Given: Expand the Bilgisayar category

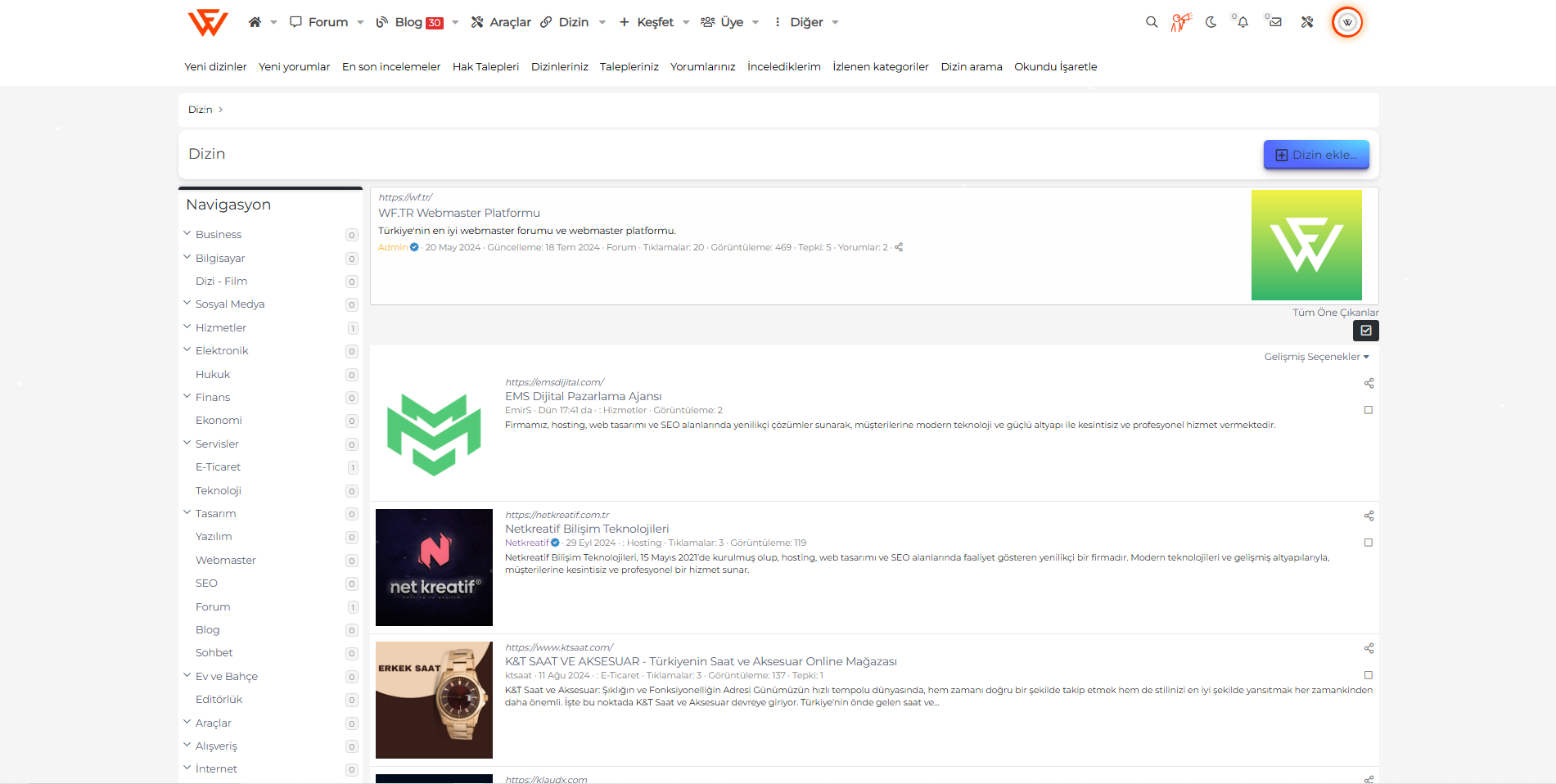Looking at the screenshot, I should (x=187, y=257).
